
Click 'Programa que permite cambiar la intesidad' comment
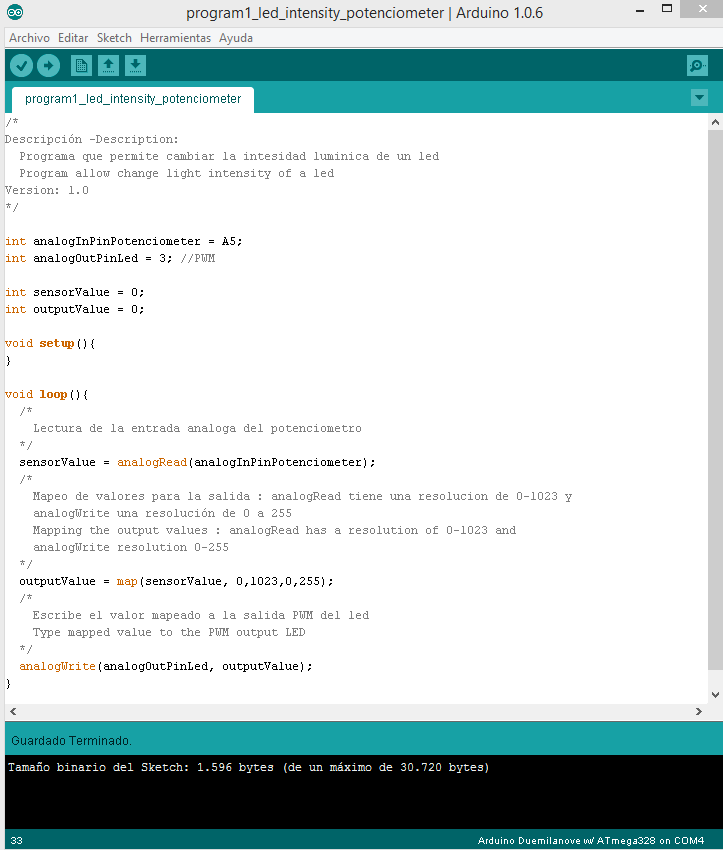pos(229,157)
